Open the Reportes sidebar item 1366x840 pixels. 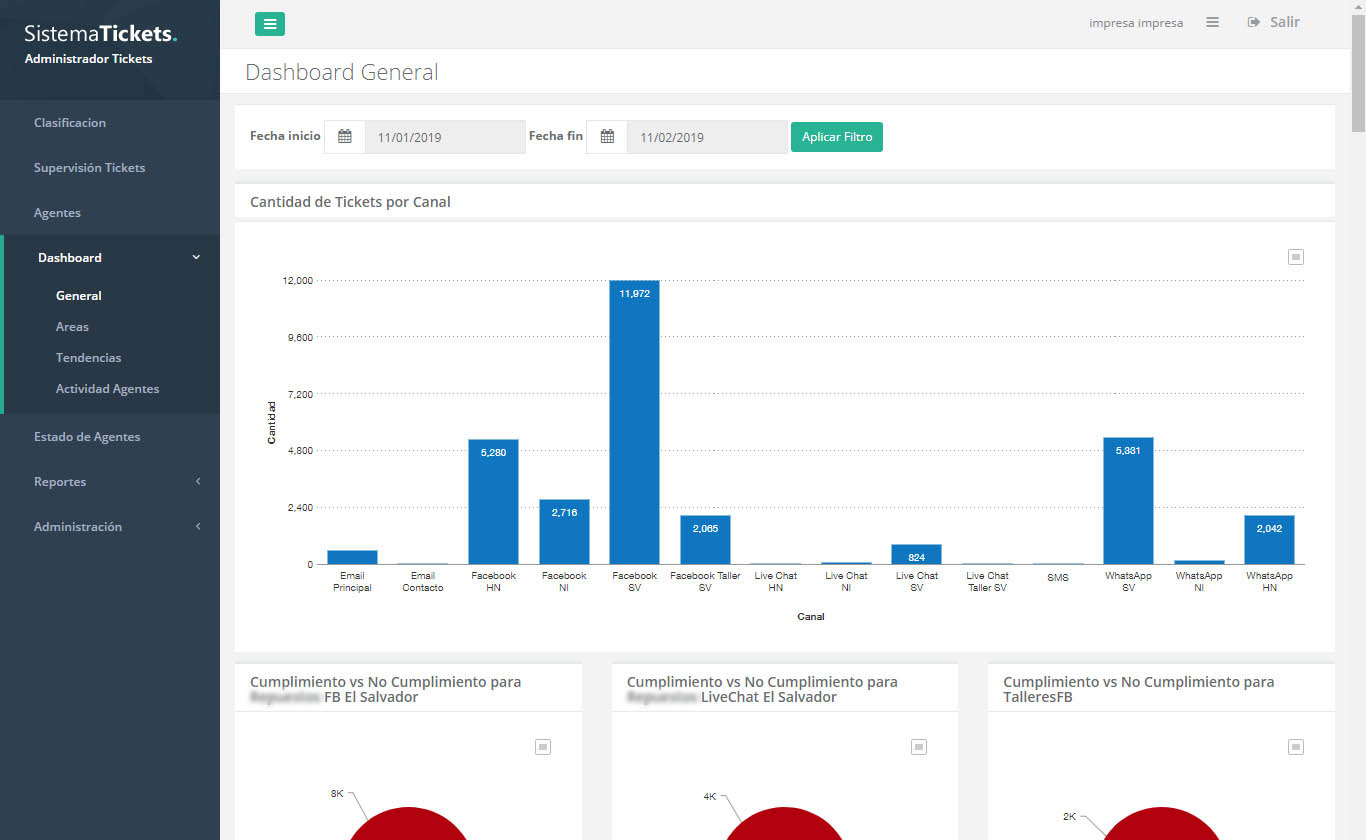click(60, 481)
